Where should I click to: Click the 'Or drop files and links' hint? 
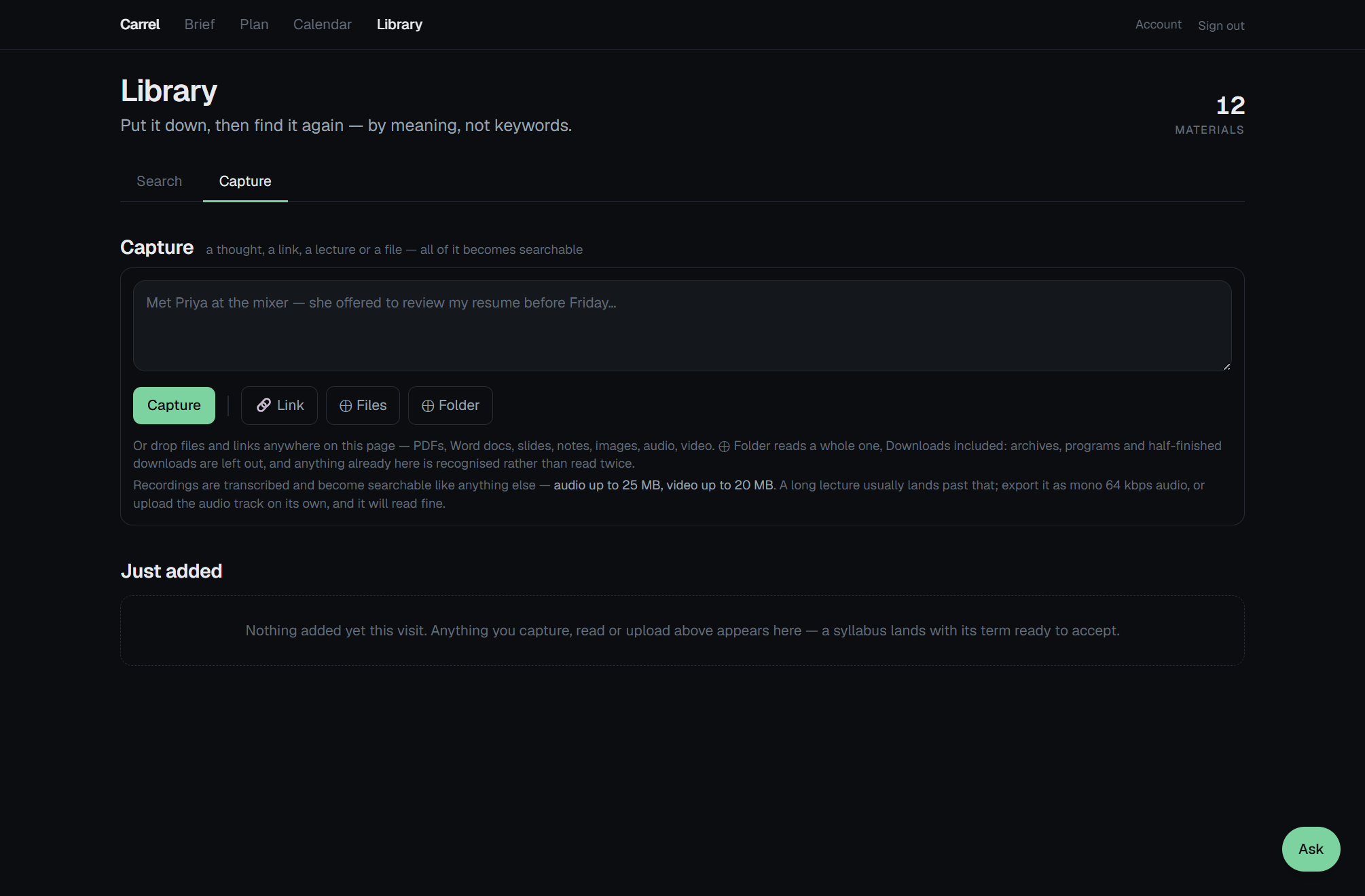[677, 455]
